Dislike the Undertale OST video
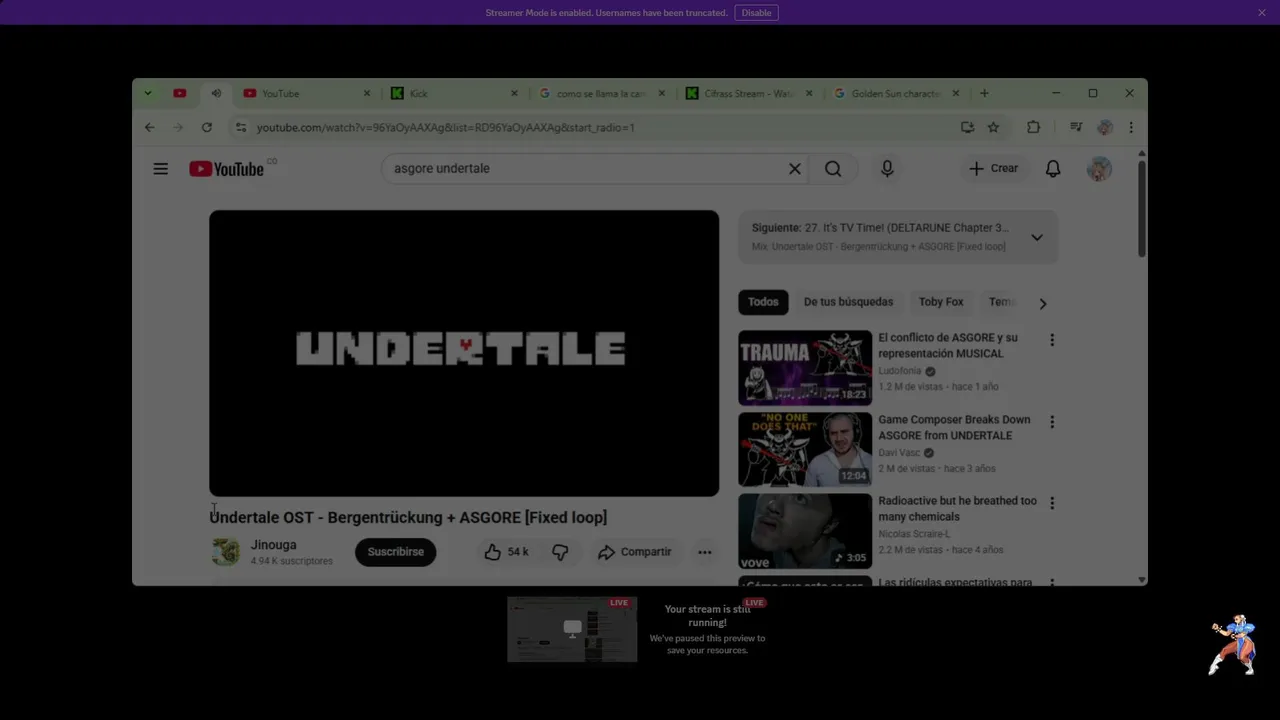The width and height of the screenshot is (1280, 720). pyautogui.click(x=560, y=552)
